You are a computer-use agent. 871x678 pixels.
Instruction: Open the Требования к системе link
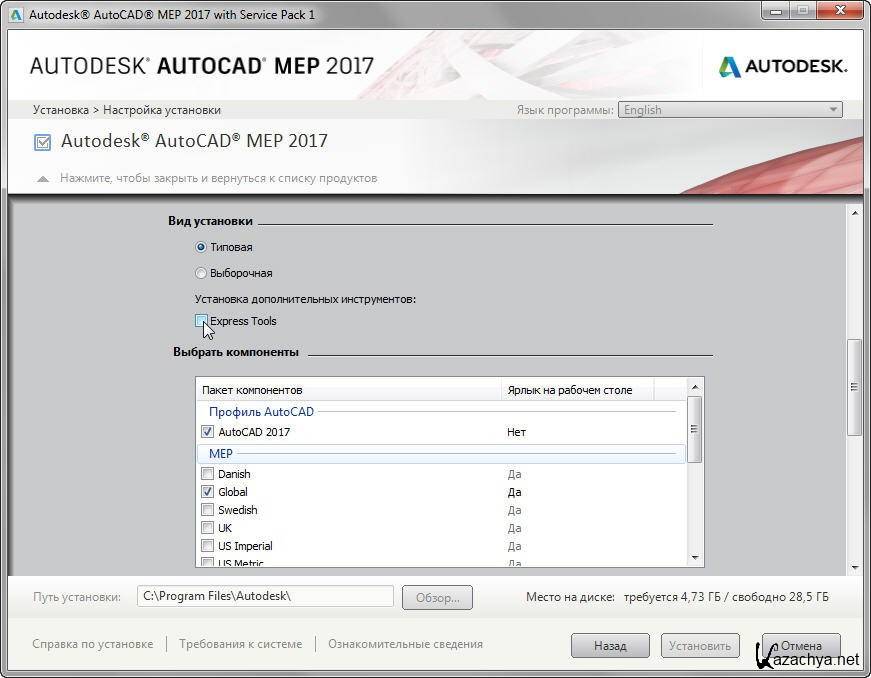pos(240,644)
